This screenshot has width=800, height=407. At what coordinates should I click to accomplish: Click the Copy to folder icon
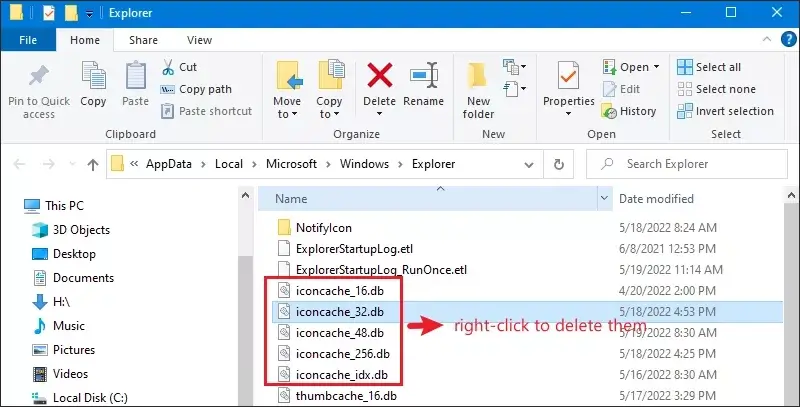point(331,75)
